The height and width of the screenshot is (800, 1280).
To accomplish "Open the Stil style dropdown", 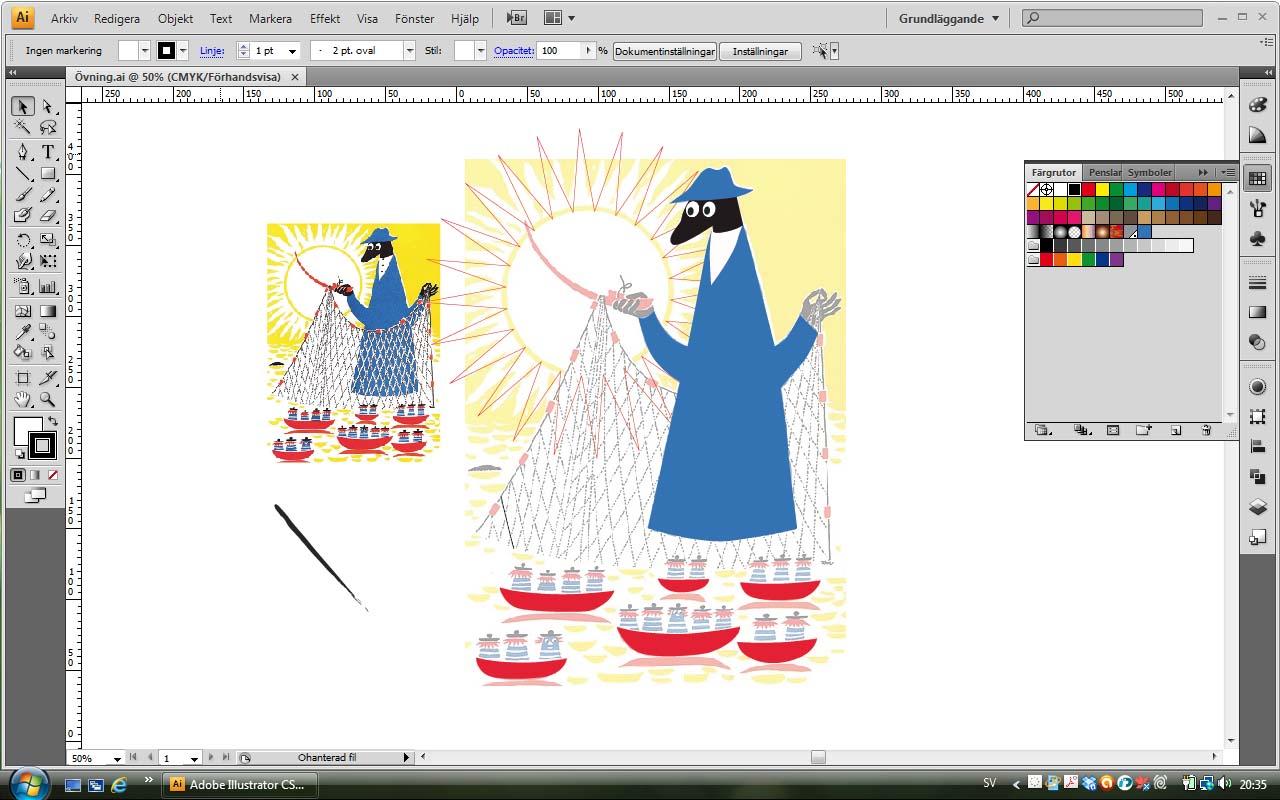I will pos(481,51).
